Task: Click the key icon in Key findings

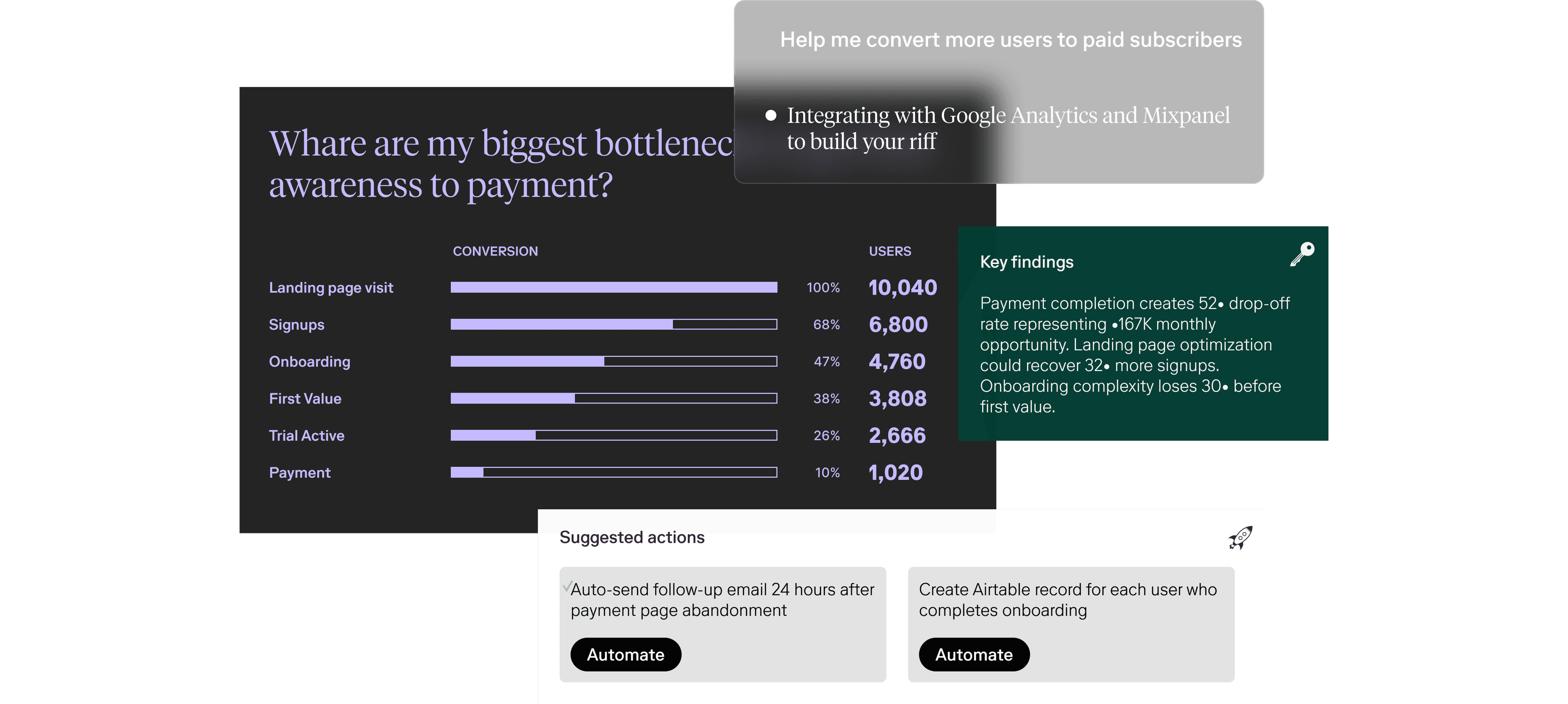Action: coord(1302,254)
